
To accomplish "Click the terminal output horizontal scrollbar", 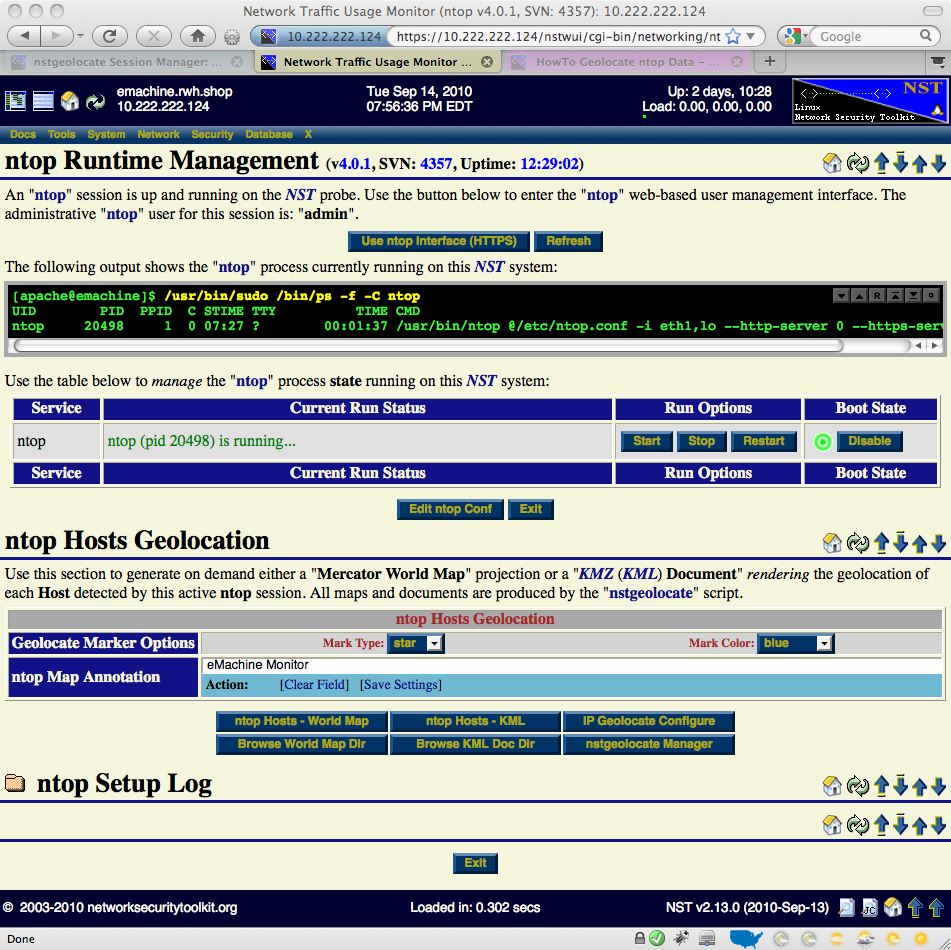I will click(x=428, y=346).
